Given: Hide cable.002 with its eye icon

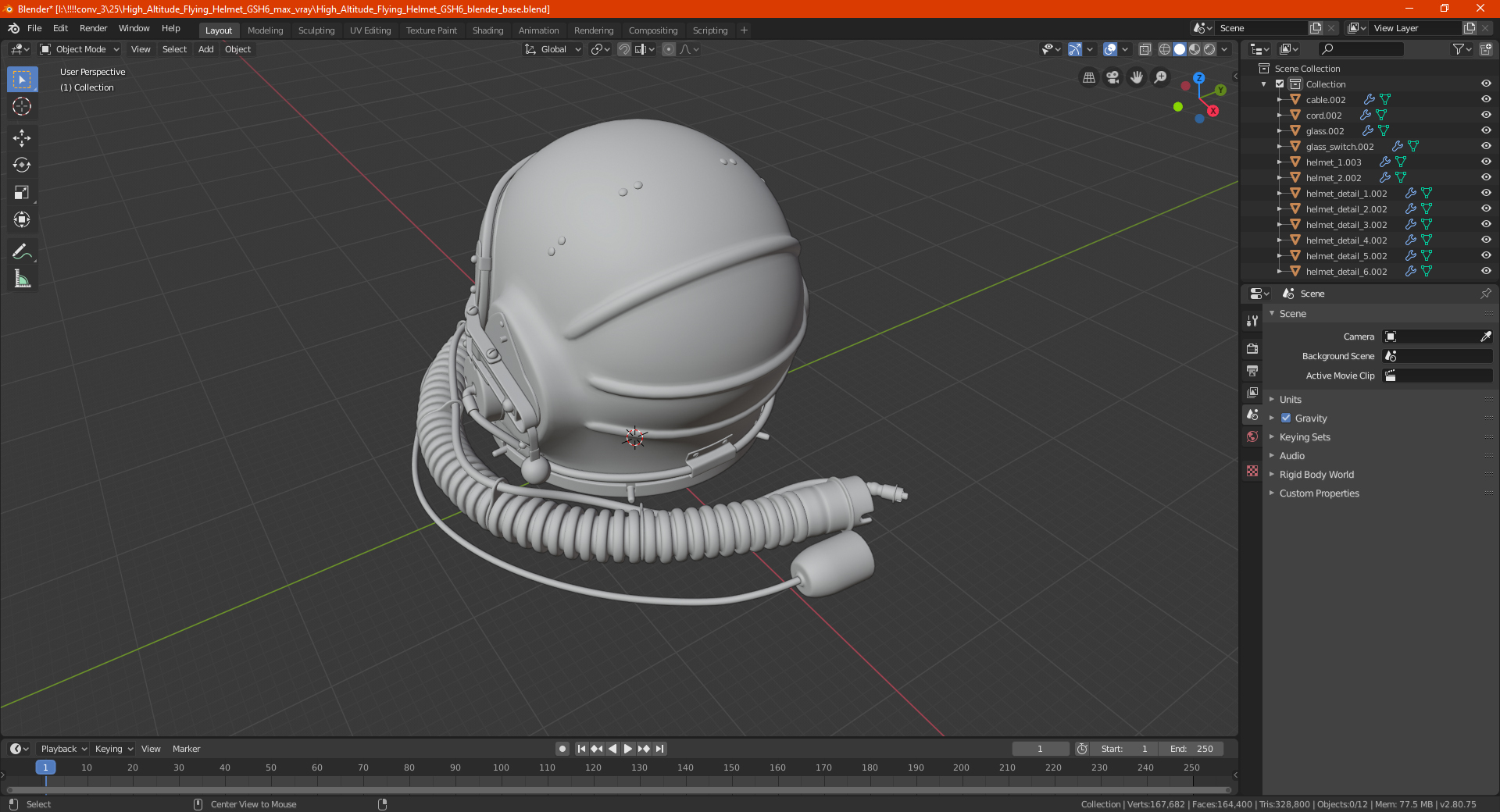Looking at the screenshot, I should [x=1486, y=99].
